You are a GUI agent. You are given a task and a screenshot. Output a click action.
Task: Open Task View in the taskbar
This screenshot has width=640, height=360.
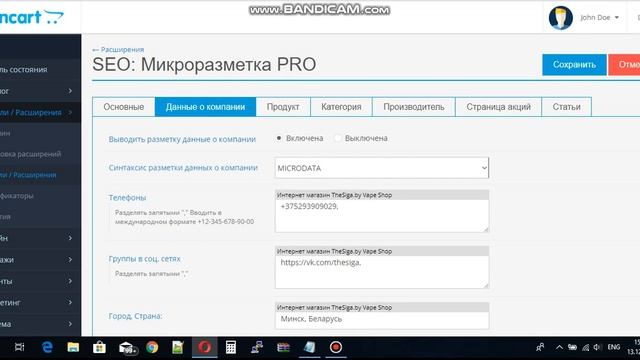coord(19,347)
